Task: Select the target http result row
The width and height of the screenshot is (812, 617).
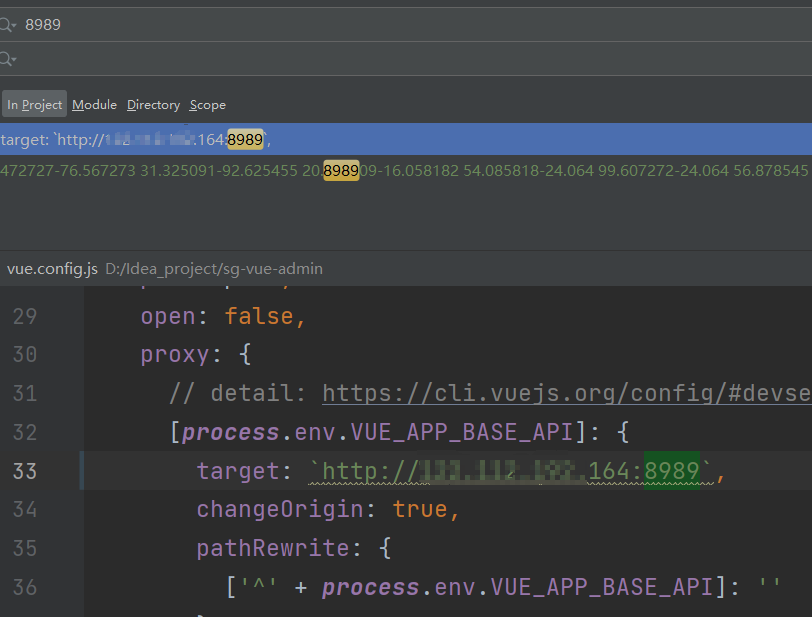Action: (406, 139)
